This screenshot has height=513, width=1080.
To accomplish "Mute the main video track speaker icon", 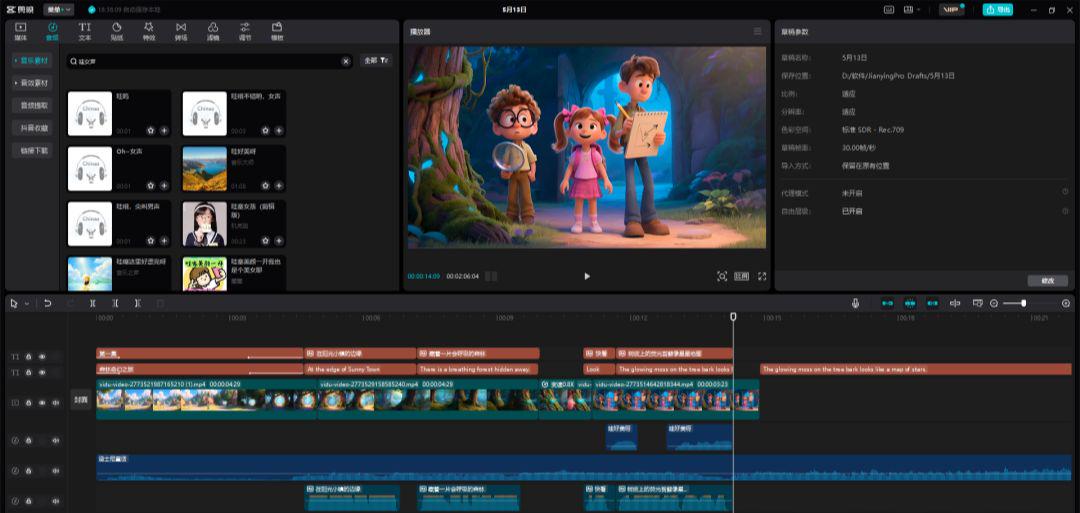I will (x=55, y=403).
